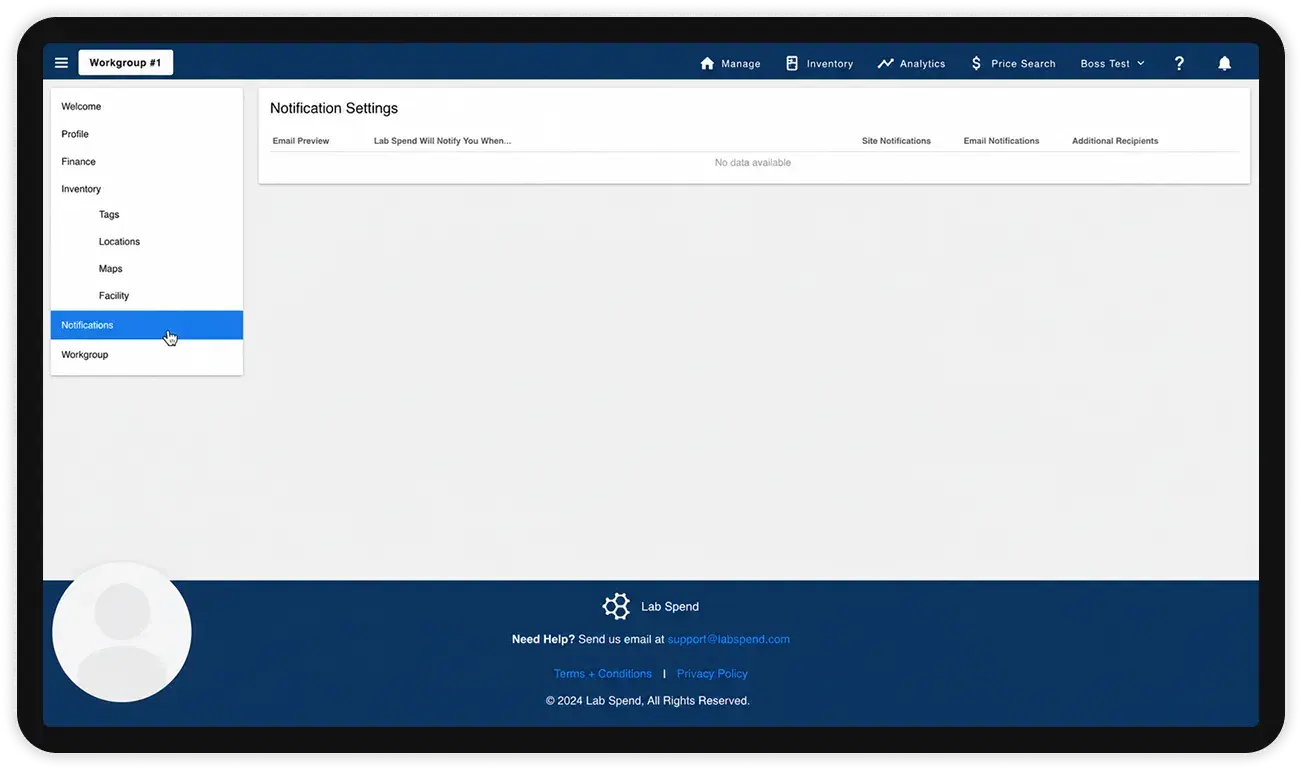
Task: Open Finance in the sidebar
Action: pyautogui.click(x=79, y=161)
